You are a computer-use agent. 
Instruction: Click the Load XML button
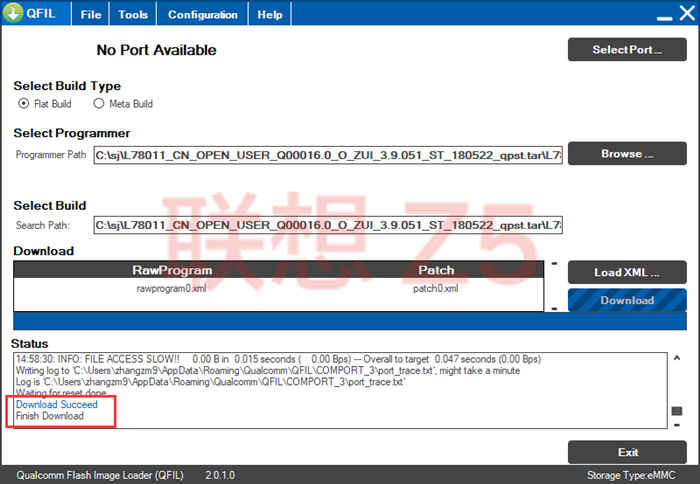point(627,272)
